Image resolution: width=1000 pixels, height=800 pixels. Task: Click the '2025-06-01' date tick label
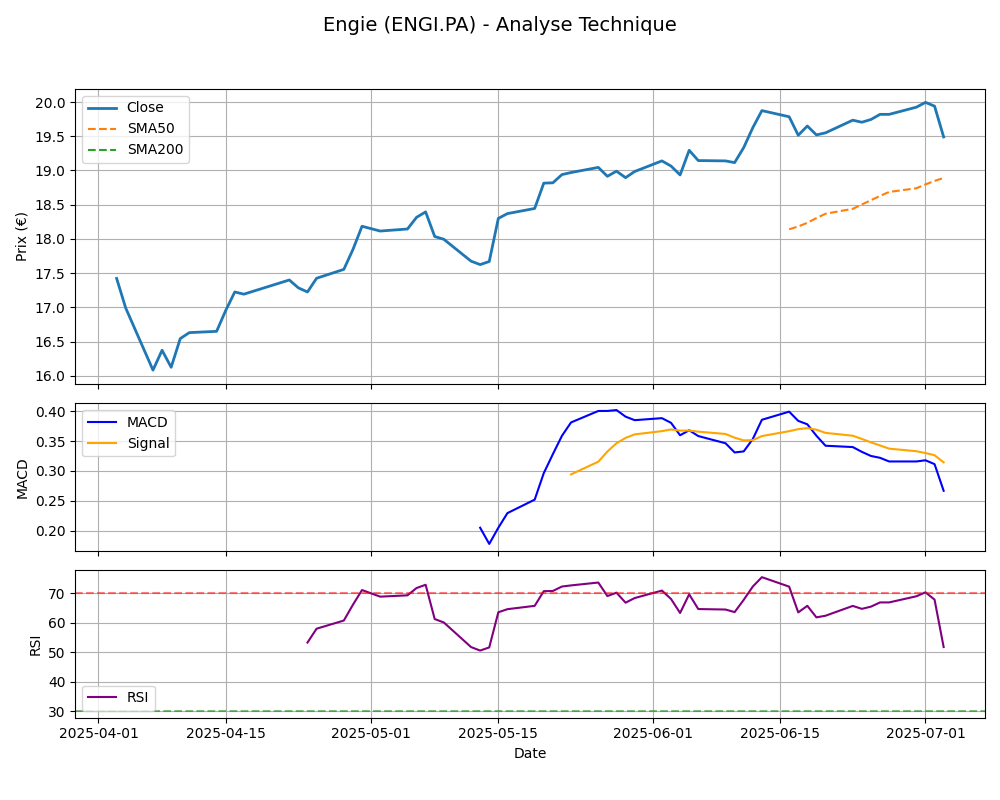click(653, 733)
